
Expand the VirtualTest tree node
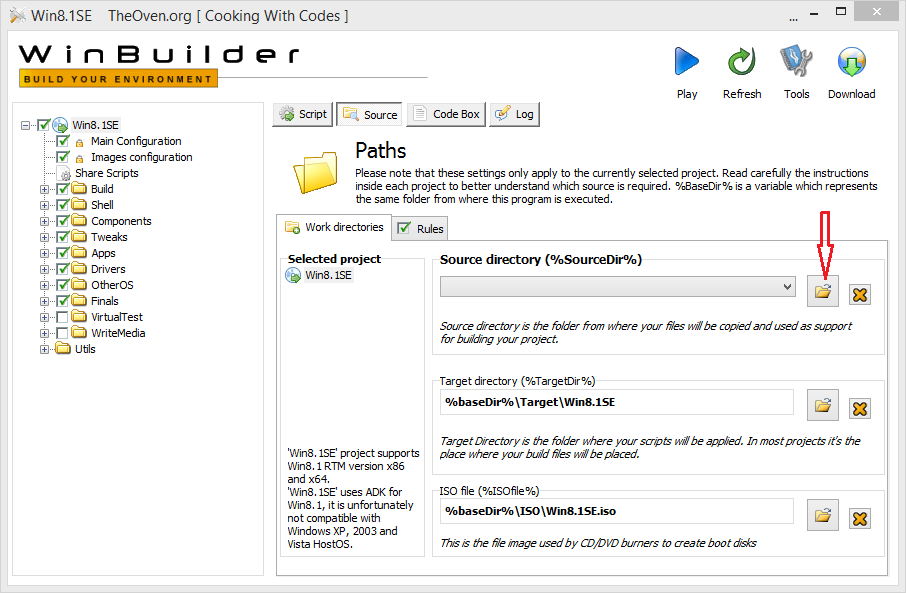pos(44,317)
